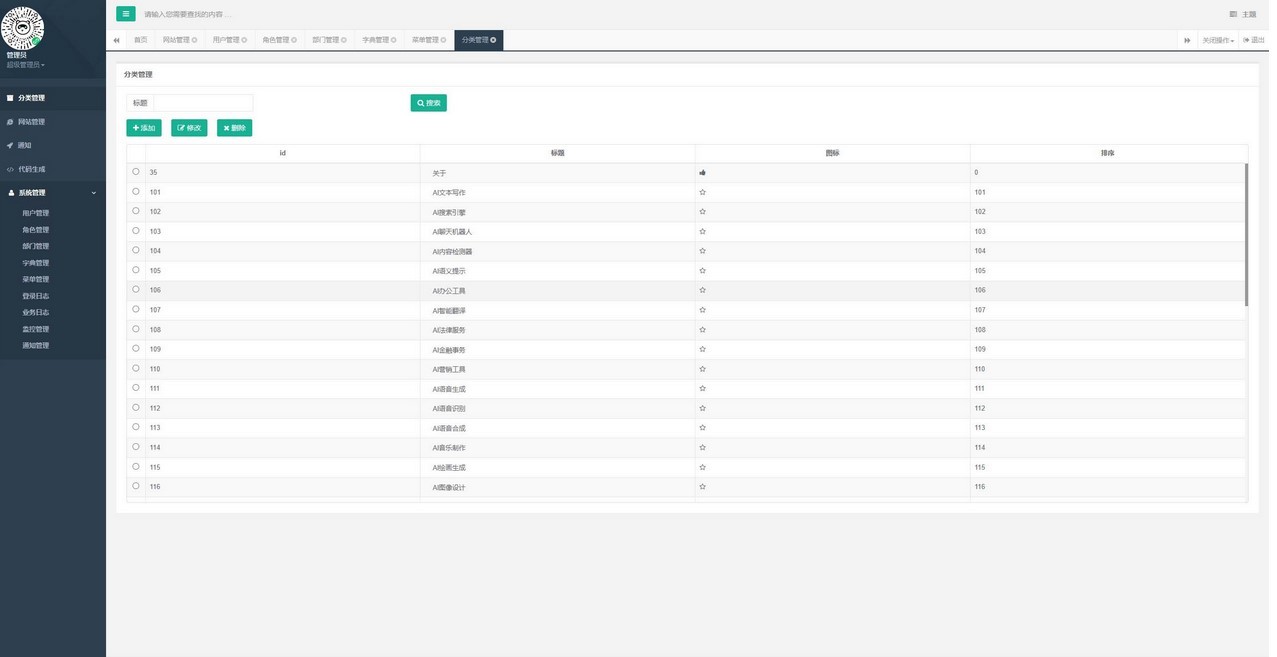1277x657 pixels.
Task: Click the admin avatar image in sidebar
Action: pos(23,28)
